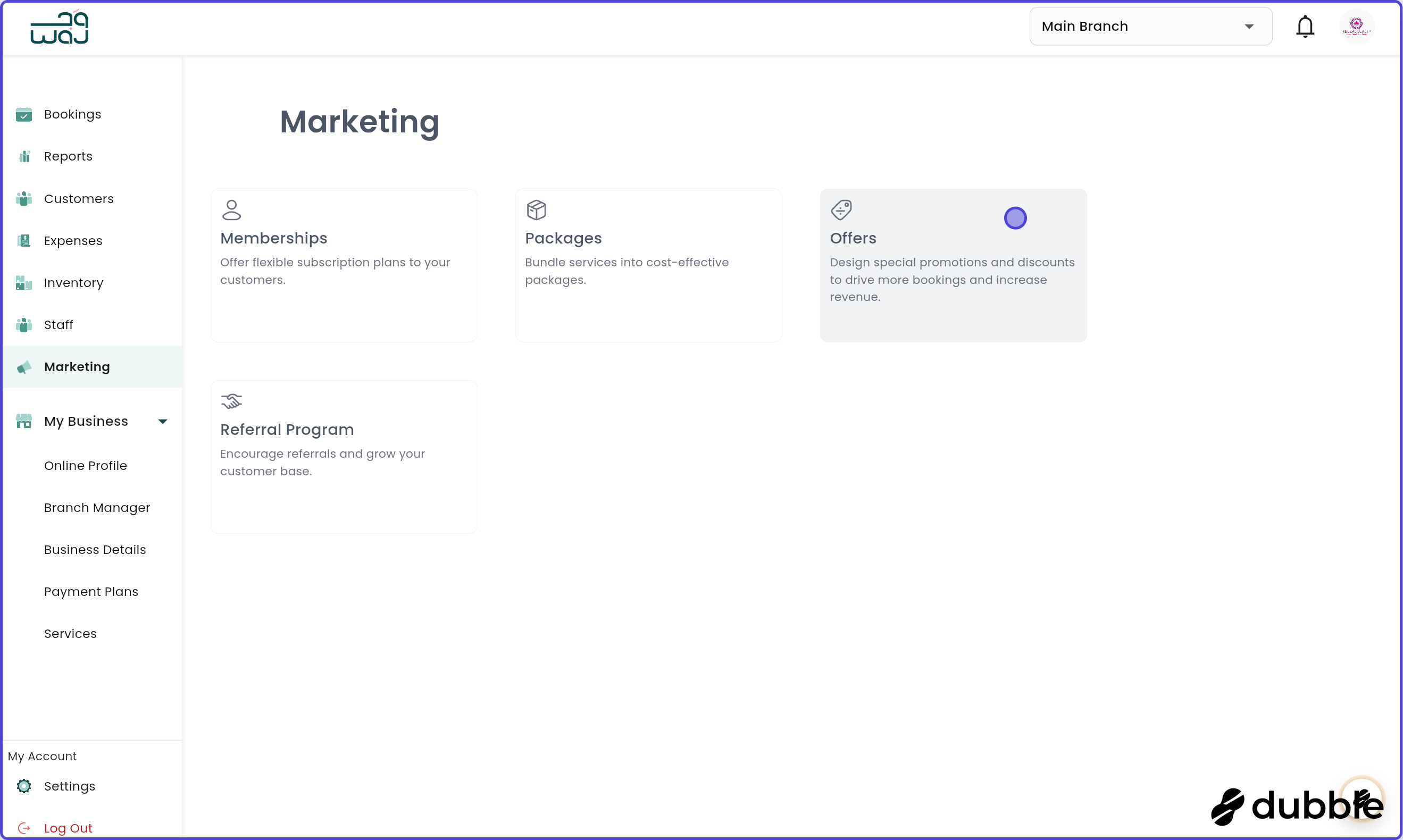Image resolution: width=1403 pixels, height=840 pixels.
Task: Switch to the Online Profile section
Action: [86, 465]
